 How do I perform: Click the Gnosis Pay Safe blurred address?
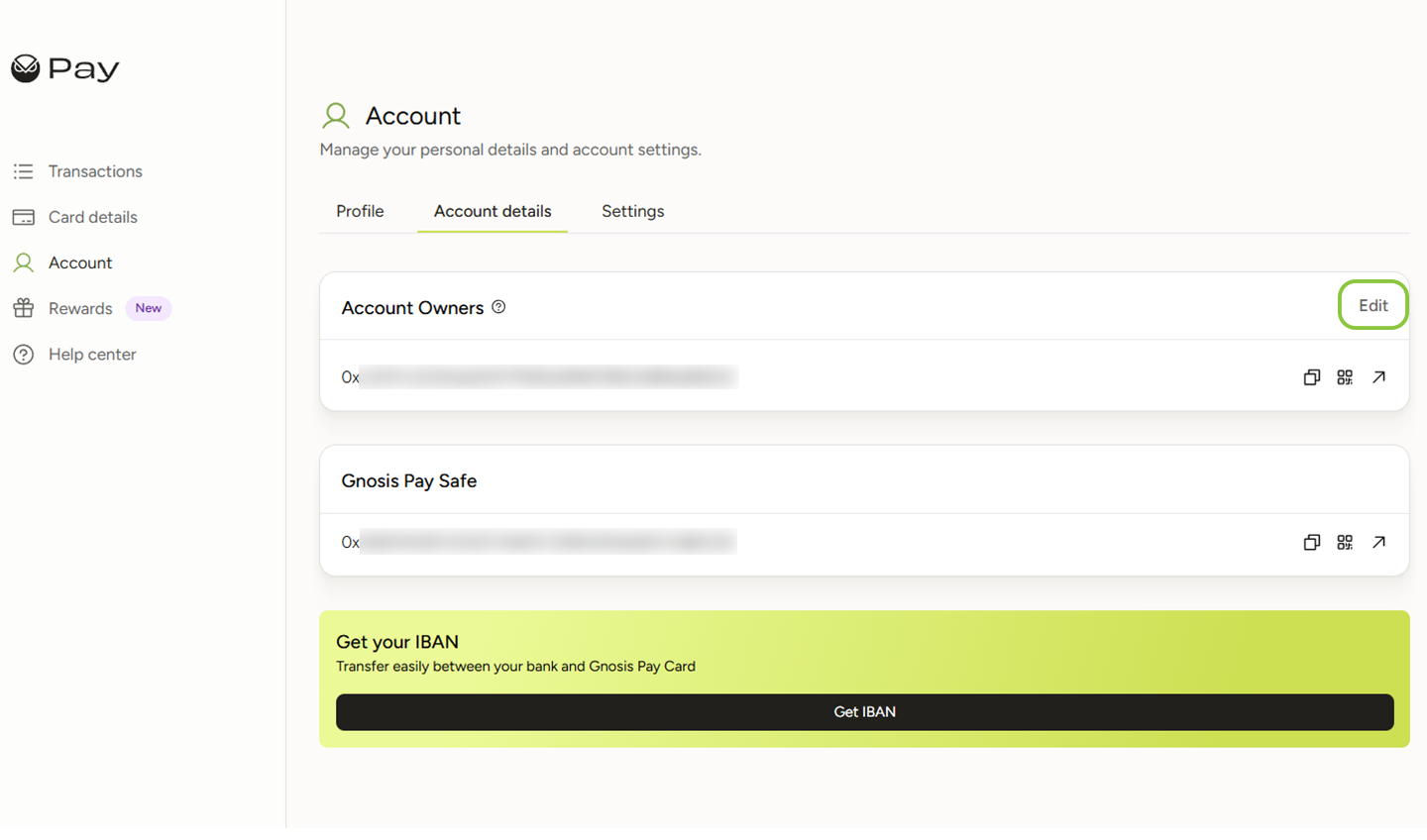(x=539, y=542)
